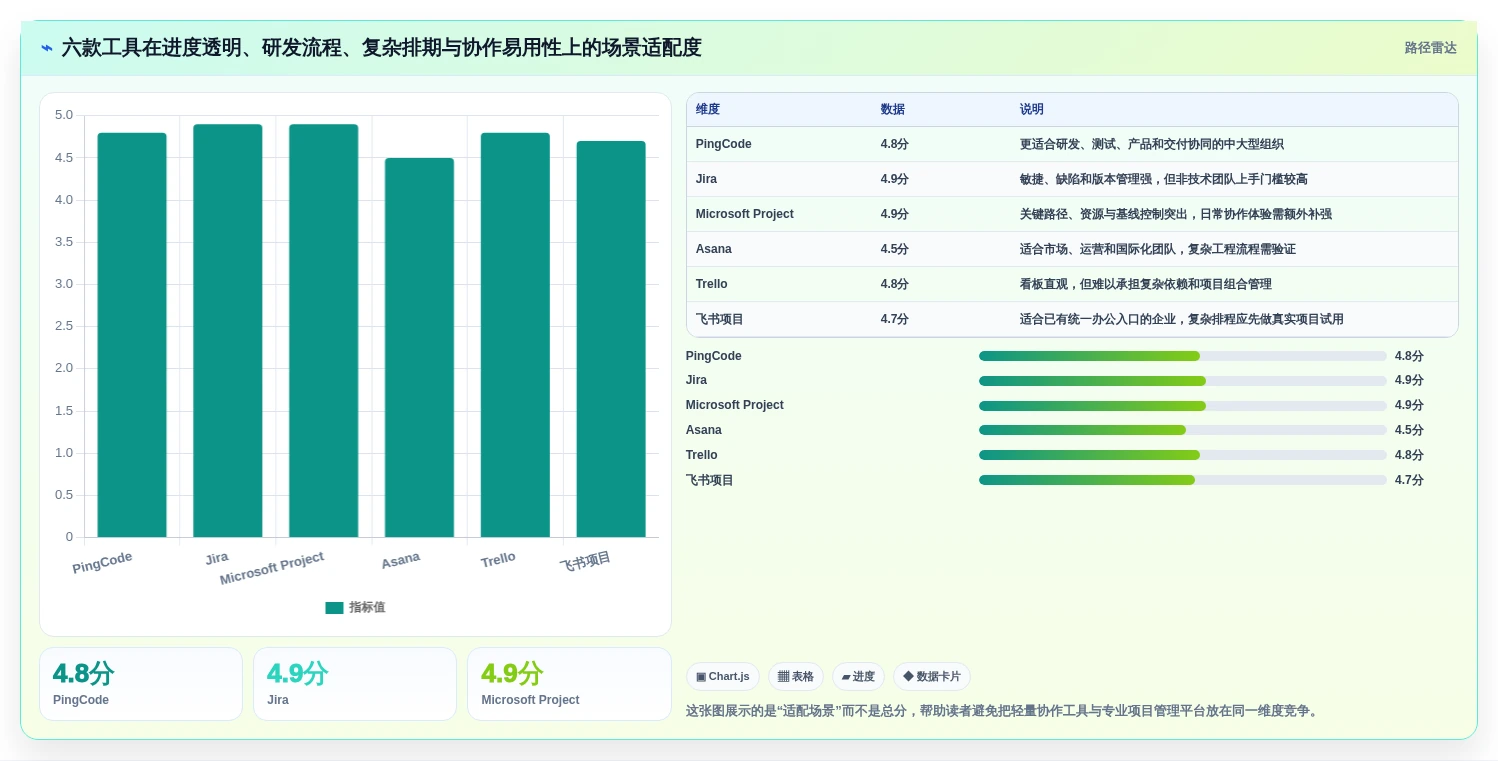Click the text 看板直观，但难以承担复杂依赖和项目组合管理
This screenshot has height=761, width=1498.
tap(1146, 284)
